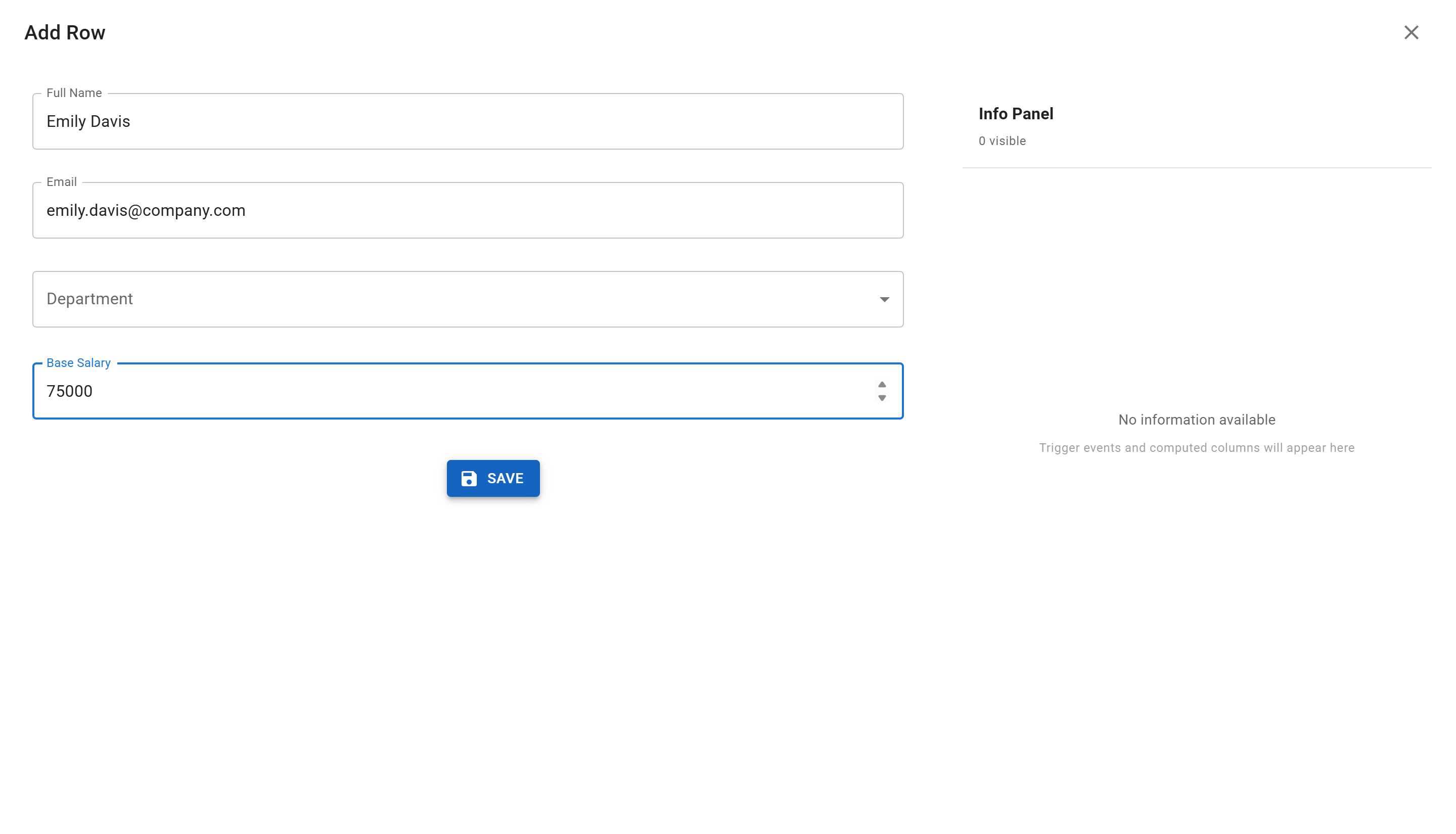Click the 'No information available' message
Screen dimensions: 1456x834
(1197, 420)
